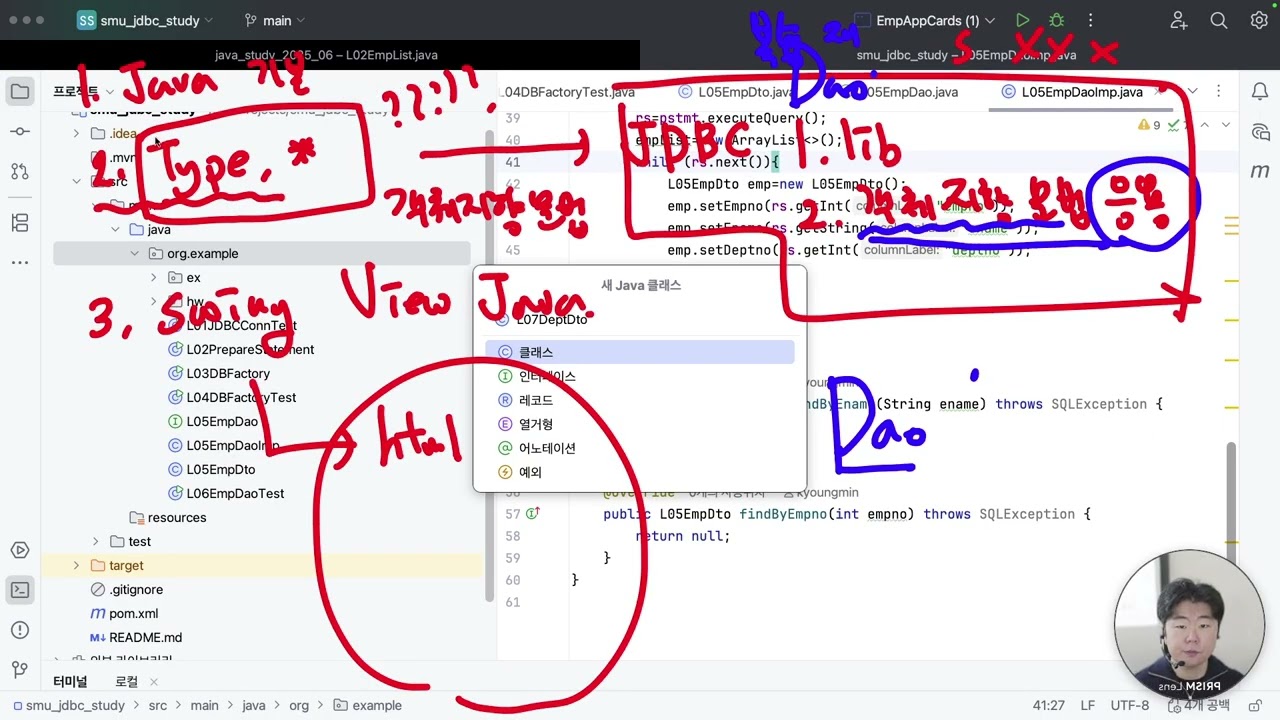Expand the target folder
This screenshot has width=1280, height=720.
76,566
